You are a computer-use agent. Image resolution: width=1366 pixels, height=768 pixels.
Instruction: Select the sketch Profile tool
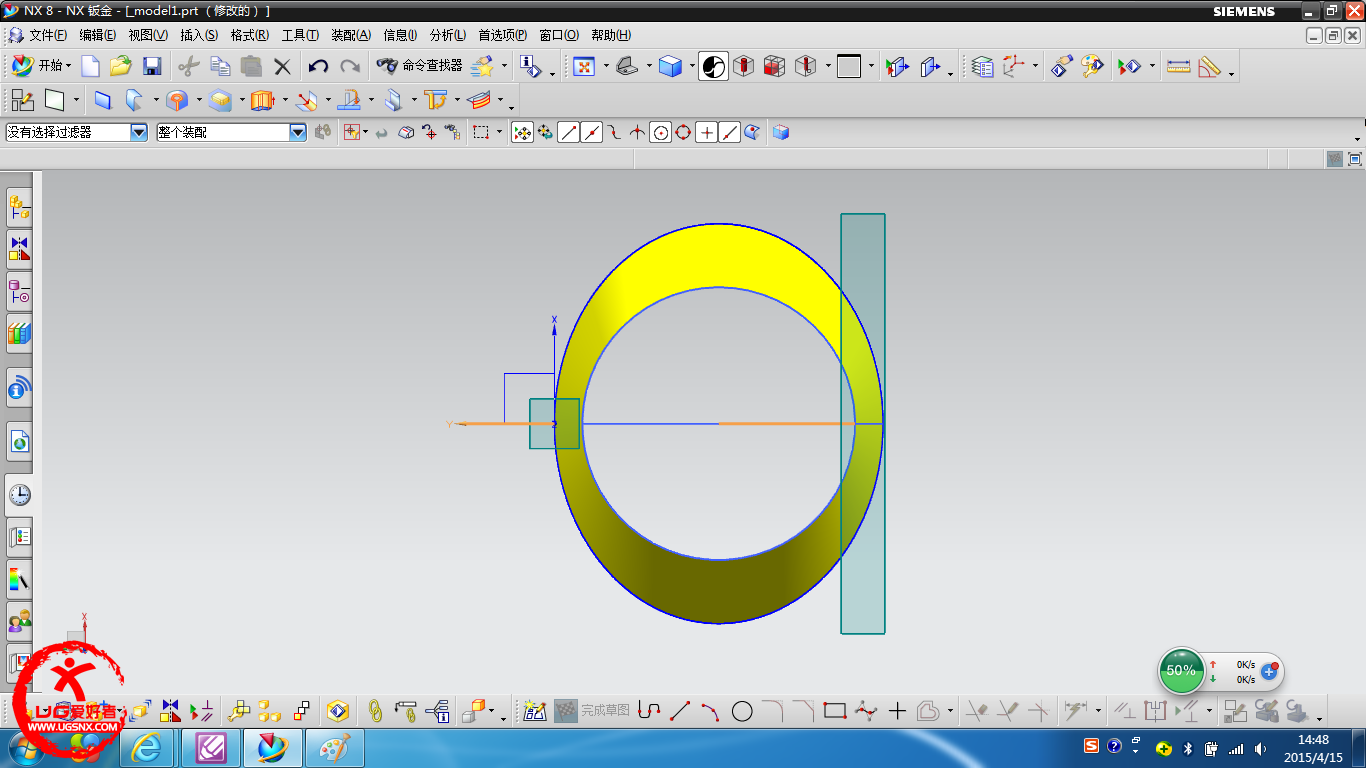tap(649, 711)
